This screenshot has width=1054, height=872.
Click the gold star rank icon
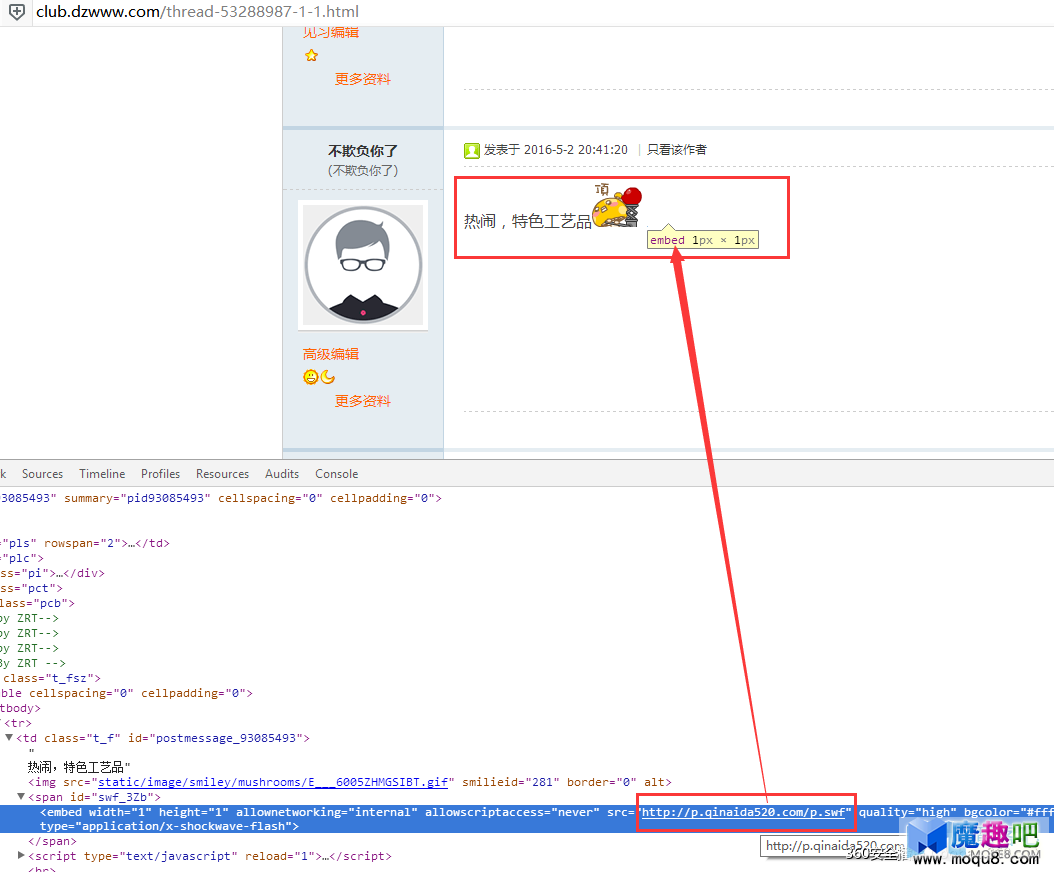311,55
